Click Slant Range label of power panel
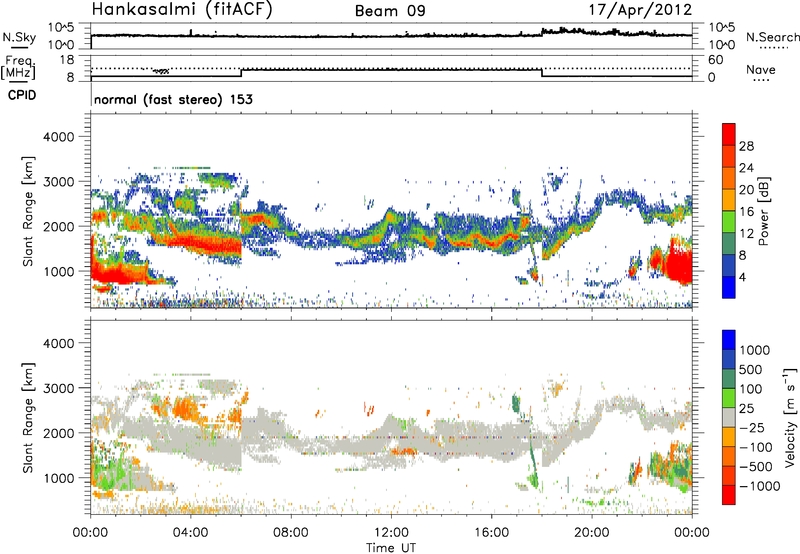This screenshot has width=800, height=554. (28, 211)
